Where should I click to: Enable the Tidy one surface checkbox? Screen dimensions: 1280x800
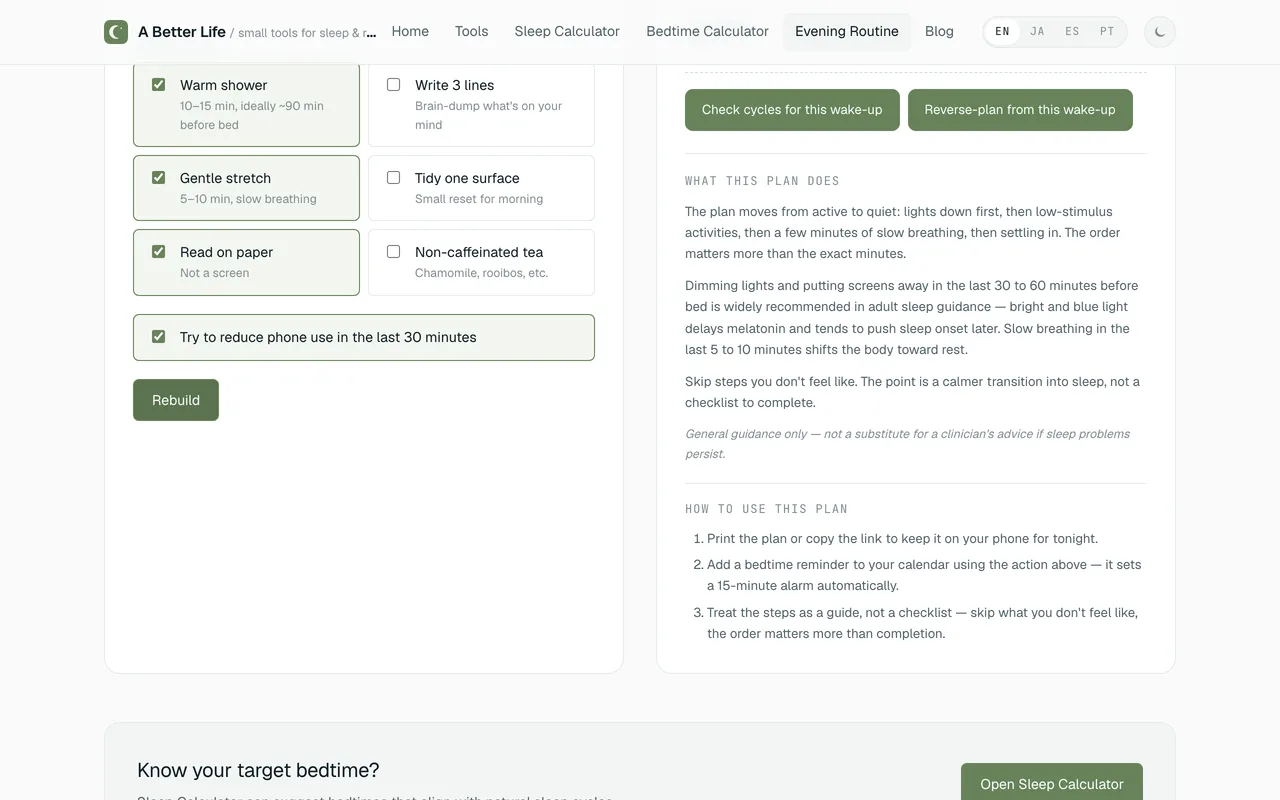(x=393, y=178)
